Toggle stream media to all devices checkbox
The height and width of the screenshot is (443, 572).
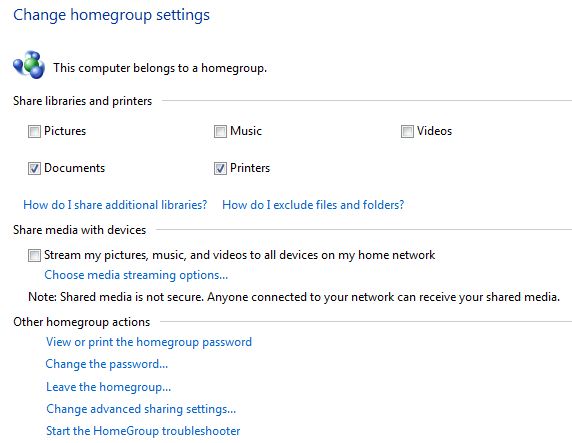pyautogui.click(x=34, y=255)
